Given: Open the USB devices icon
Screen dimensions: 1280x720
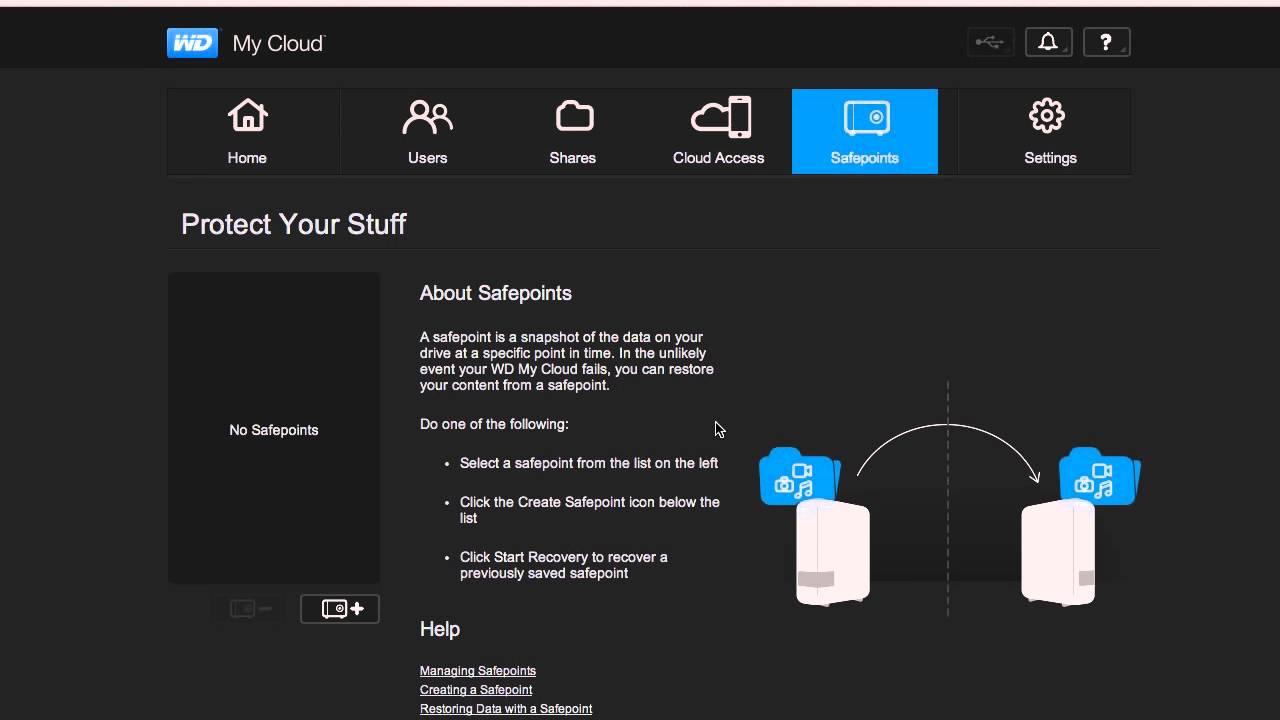Looking at the screenshot, I should [990, 42].
